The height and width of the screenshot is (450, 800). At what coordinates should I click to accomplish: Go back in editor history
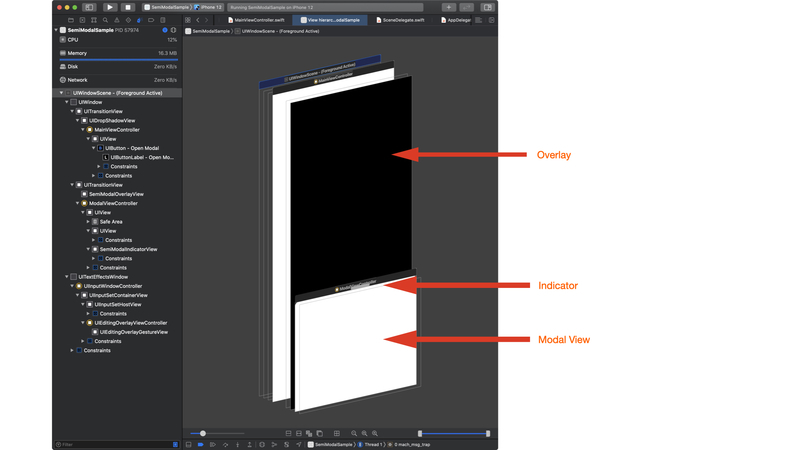click(198, 20)
